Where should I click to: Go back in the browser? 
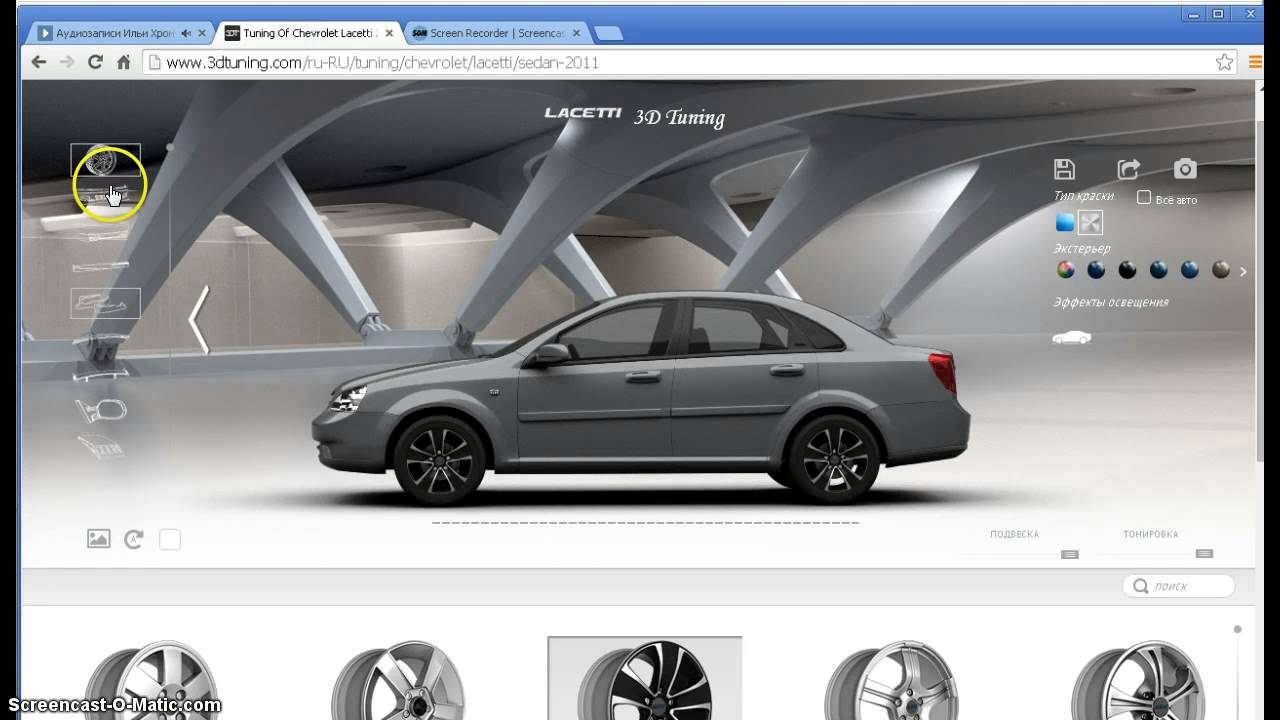tap(39, 62)
